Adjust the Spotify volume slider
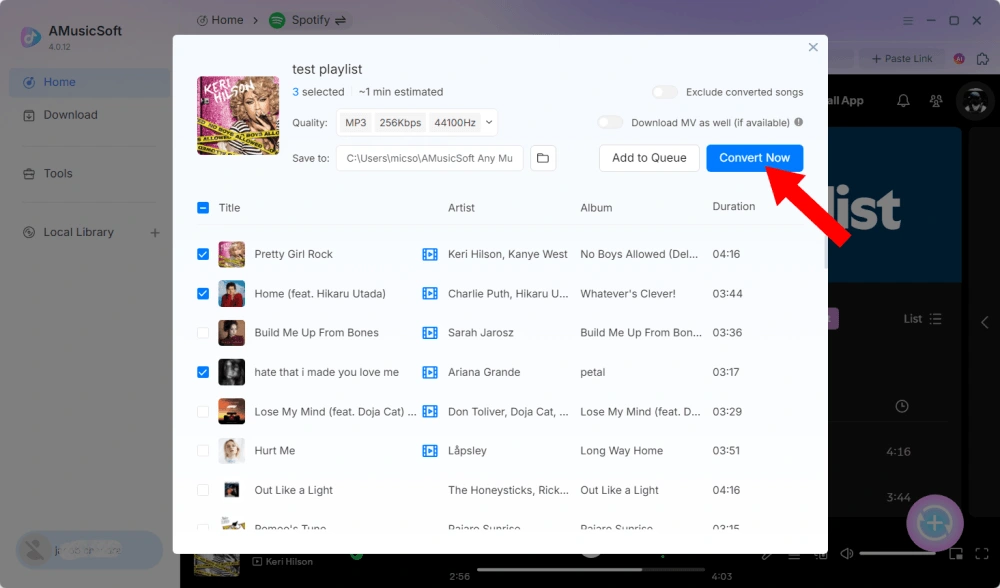Image resolution: width=1000 pixels, height=588 pixels. tap(897, 554)
